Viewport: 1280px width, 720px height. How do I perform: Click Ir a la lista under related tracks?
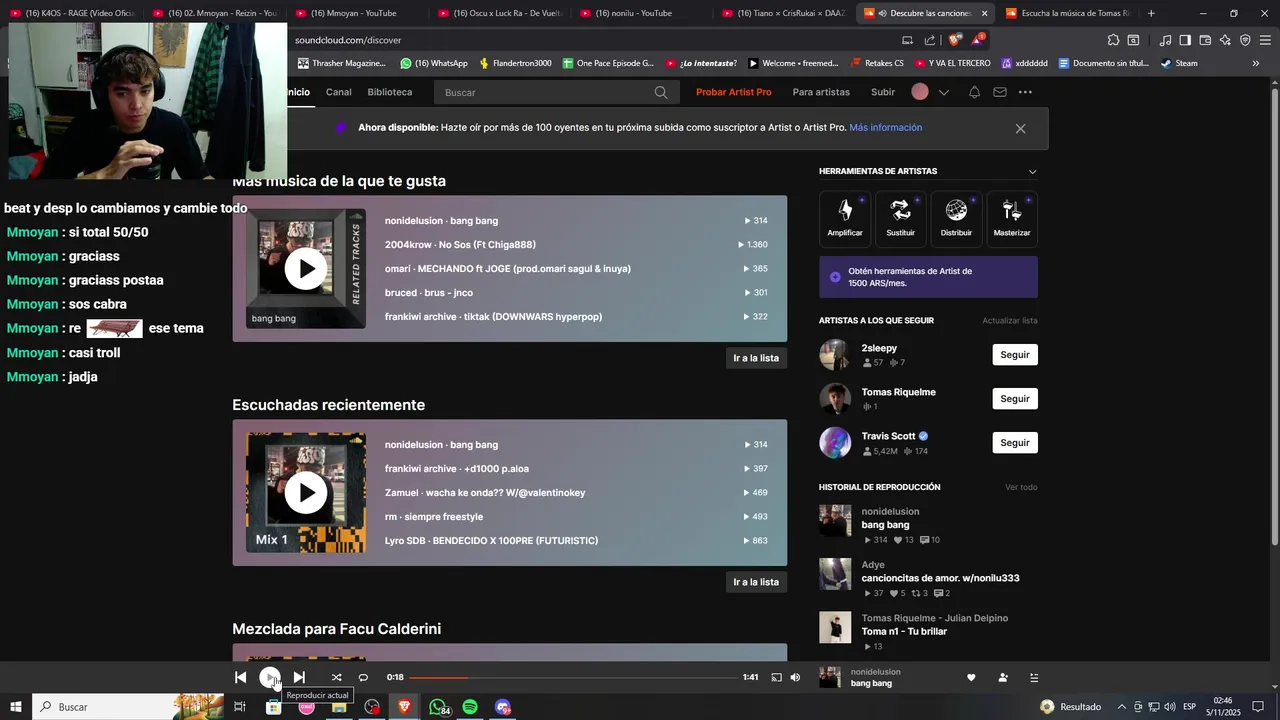click(756, 358)
